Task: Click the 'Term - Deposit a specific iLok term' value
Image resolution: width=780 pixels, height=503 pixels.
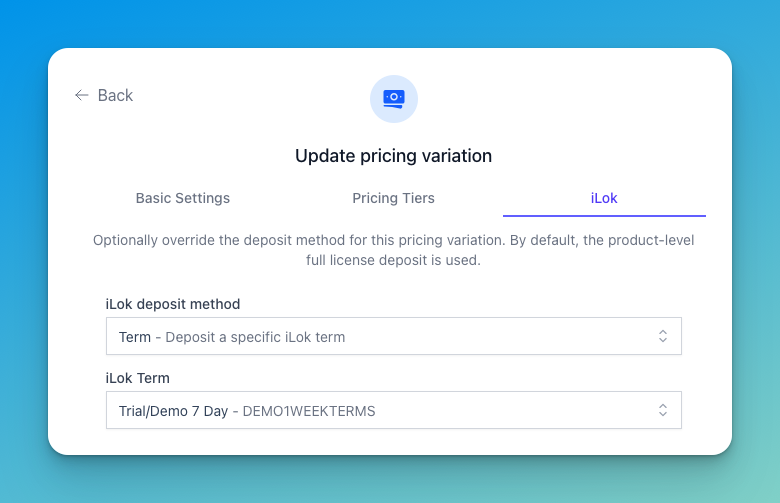Action: point(232,337)
